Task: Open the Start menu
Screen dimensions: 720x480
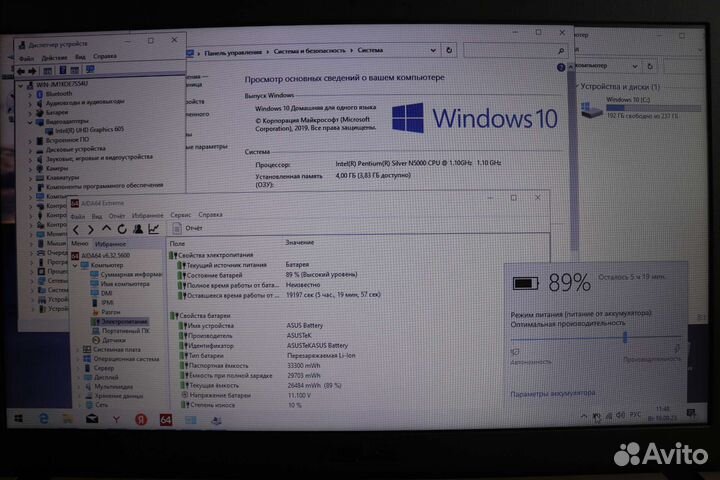Action: click(x=18, y=418)
